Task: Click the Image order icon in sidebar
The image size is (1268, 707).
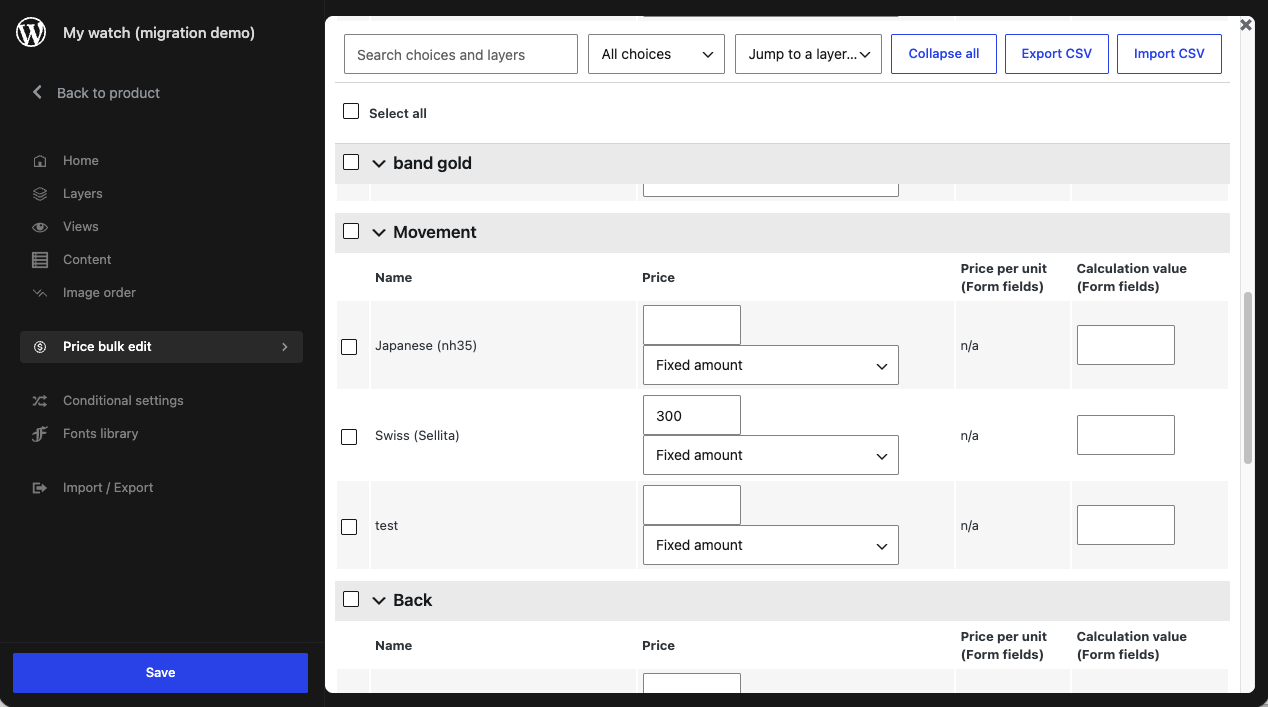Action: point(40,293)
